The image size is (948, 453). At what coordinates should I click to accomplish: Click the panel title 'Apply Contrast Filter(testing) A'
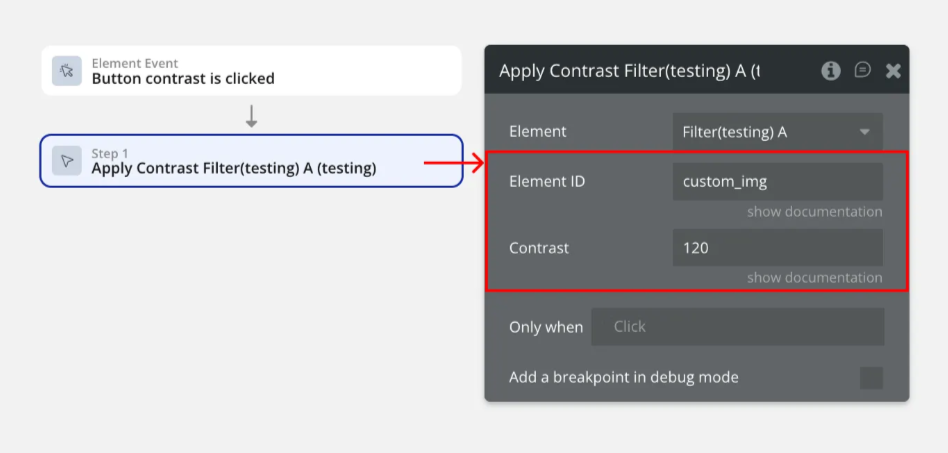point(629,70)
